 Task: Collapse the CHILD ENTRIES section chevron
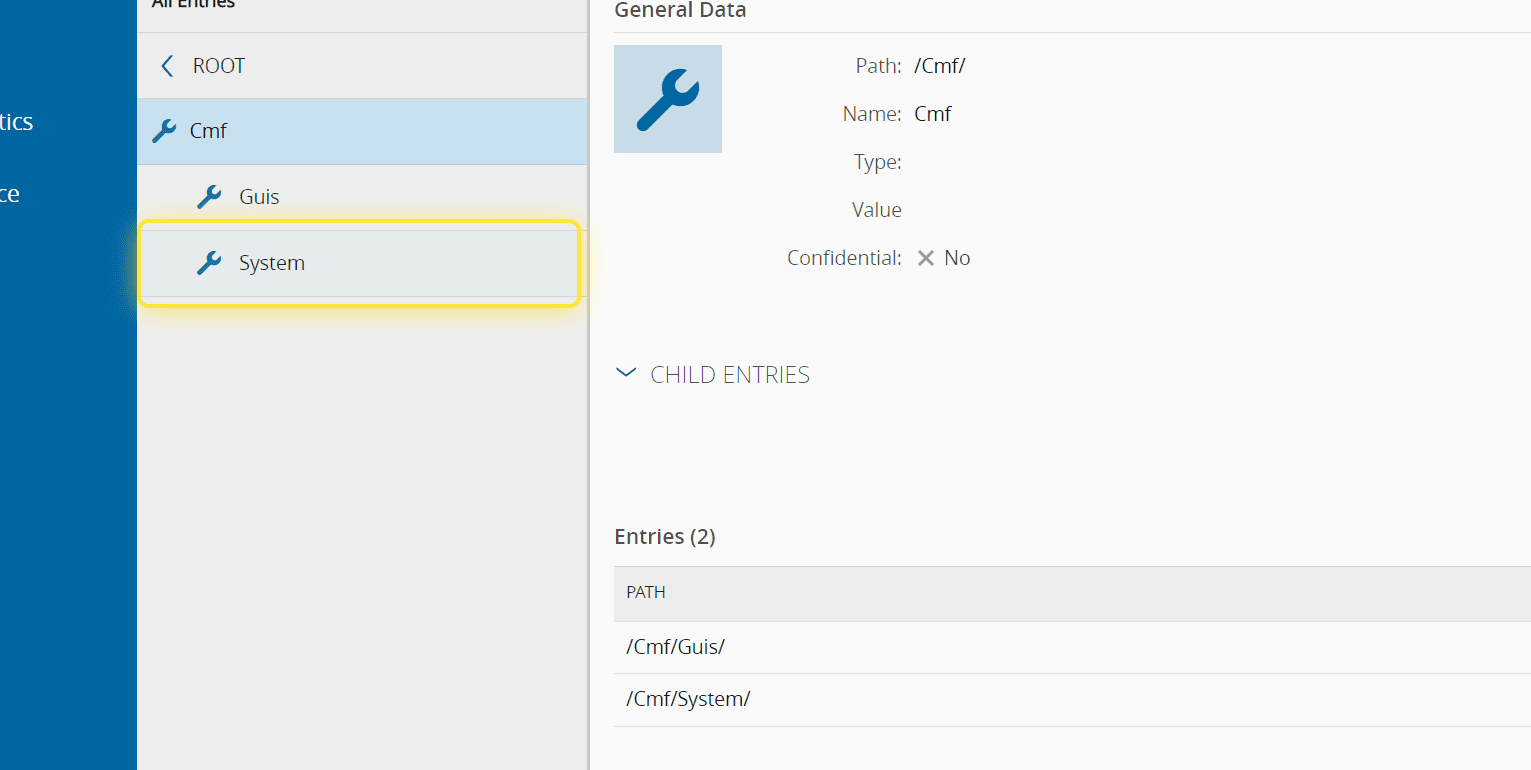coord(627,374)
